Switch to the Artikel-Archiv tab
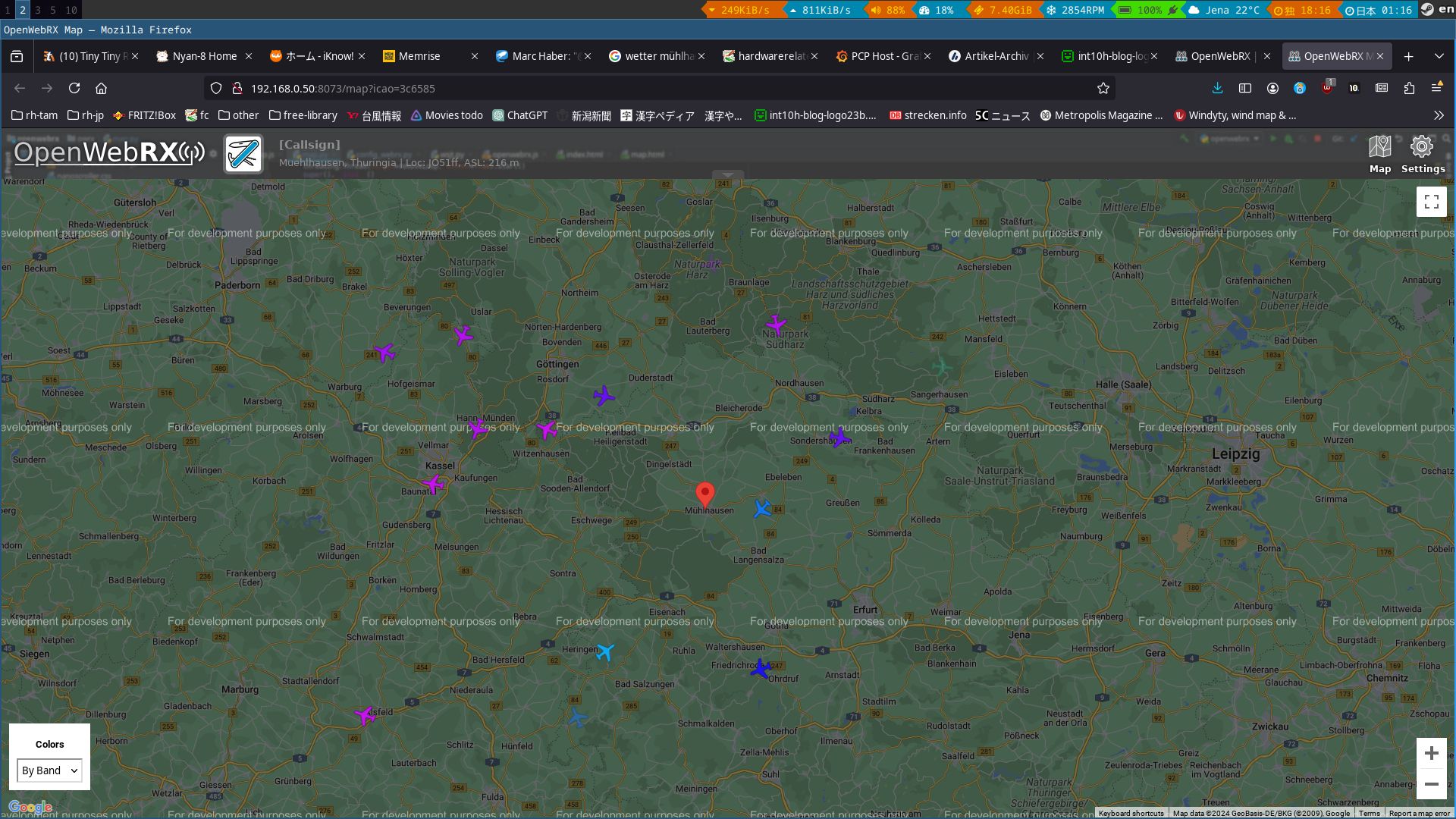 [x=996, y=56]
